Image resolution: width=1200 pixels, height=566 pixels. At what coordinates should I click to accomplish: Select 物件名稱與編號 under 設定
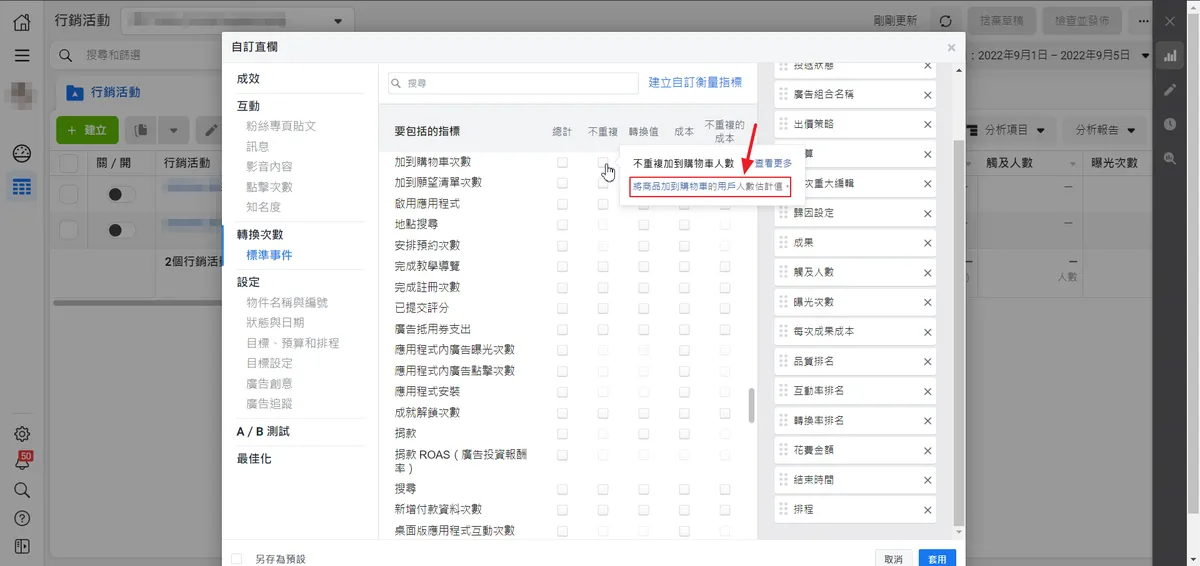(287, 302)
